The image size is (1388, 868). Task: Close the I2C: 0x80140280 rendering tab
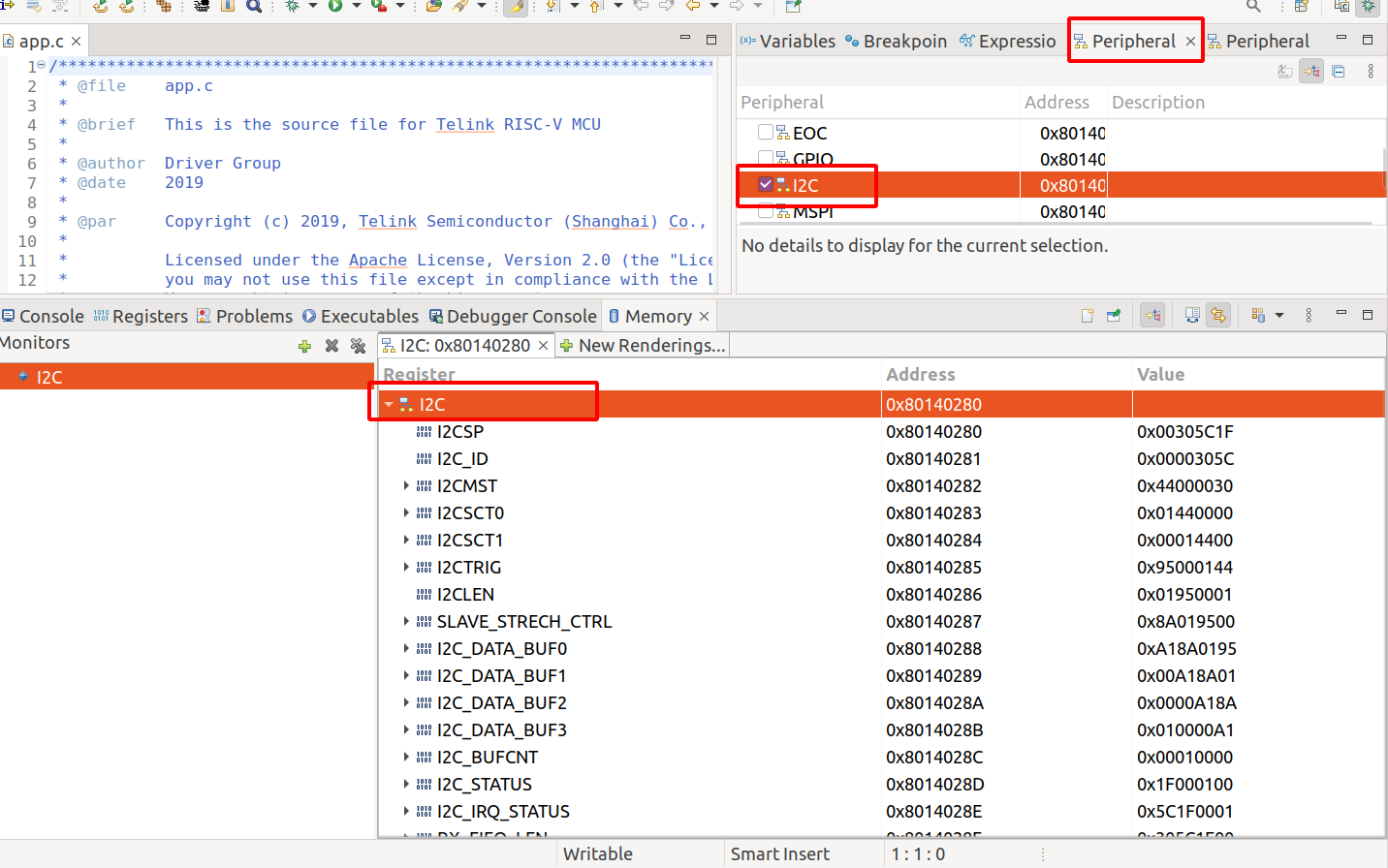coord(544,345)
